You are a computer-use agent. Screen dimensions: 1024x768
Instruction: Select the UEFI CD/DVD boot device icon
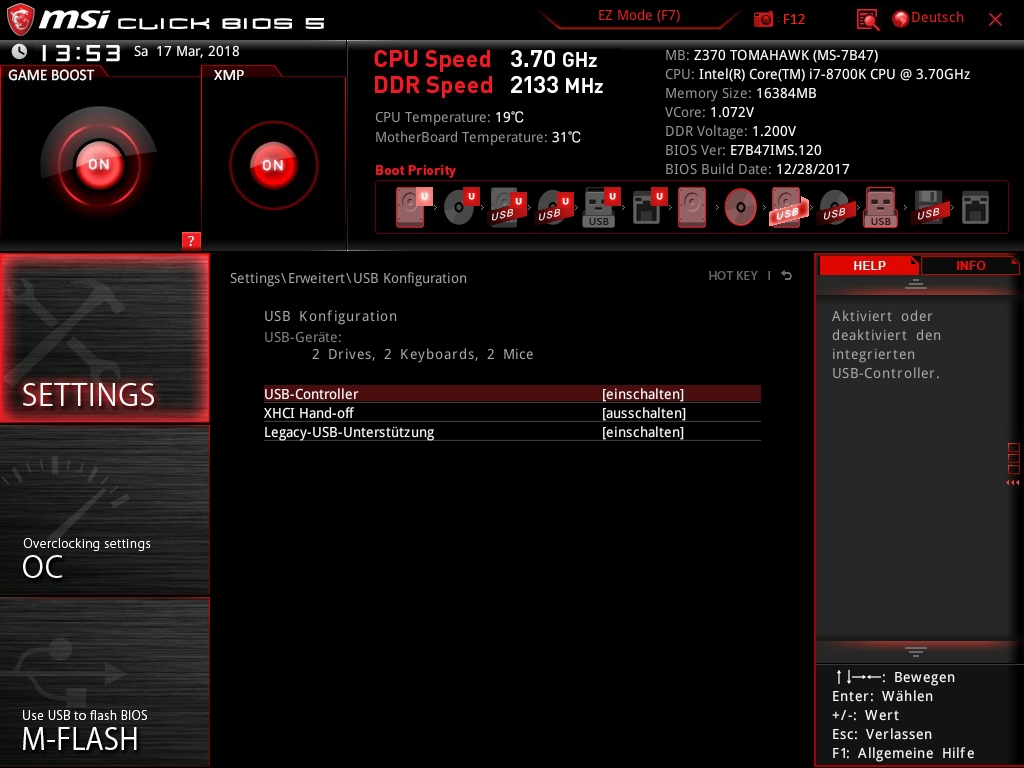click(461, 207)
